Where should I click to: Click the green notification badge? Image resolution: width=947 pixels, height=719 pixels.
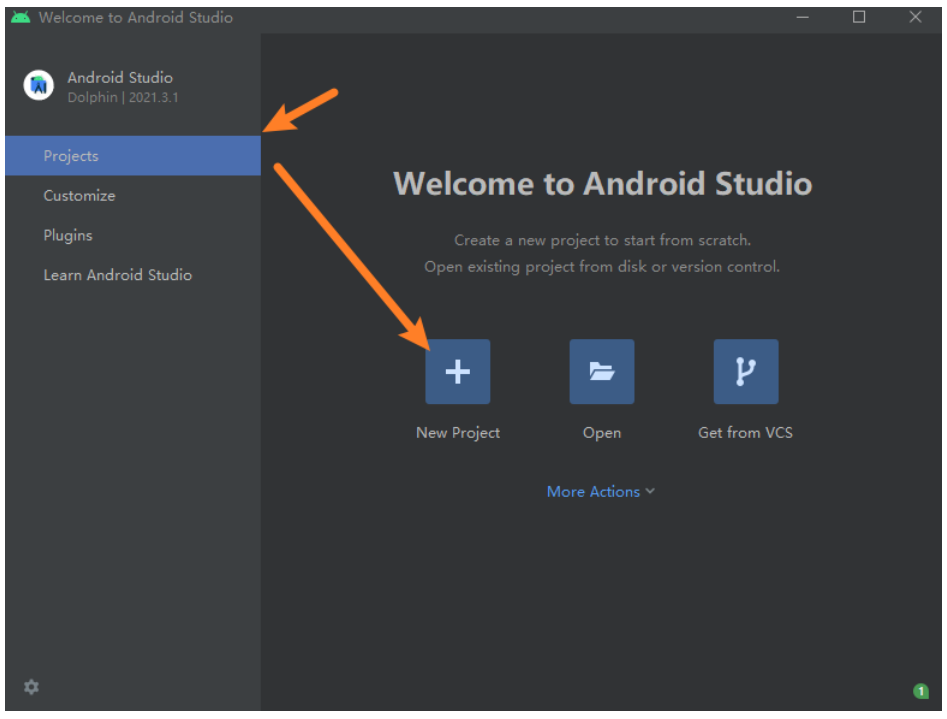[x=920, y=691]
